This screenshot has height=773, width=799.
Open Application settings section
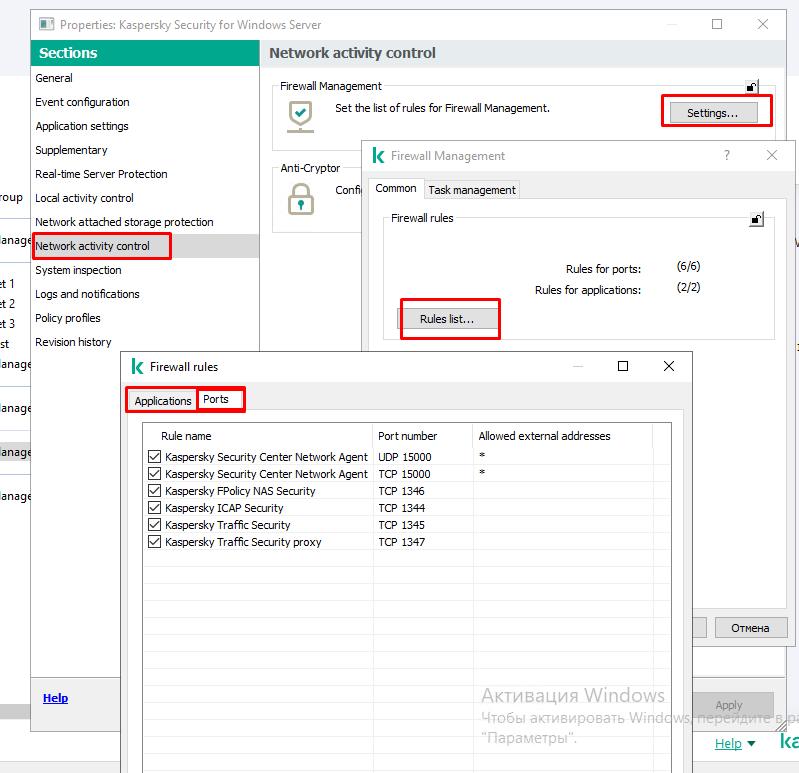tap(82, 126)
